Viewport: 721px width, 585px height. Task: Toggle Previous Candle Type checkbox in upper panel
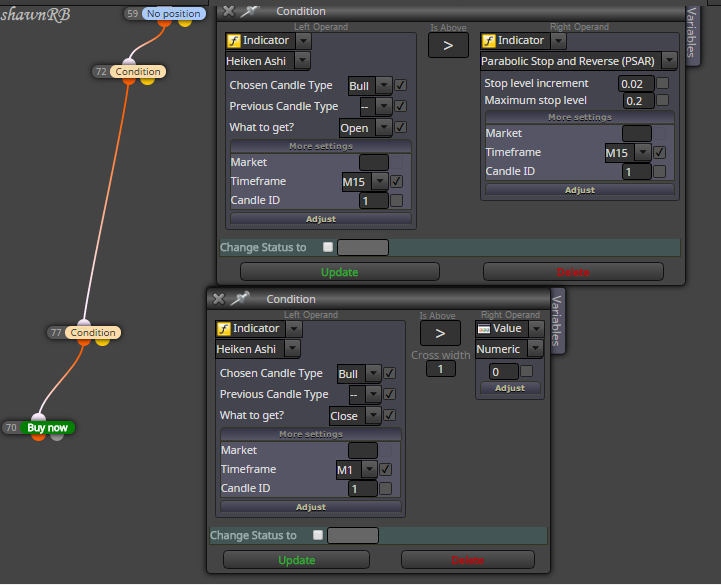(x=401, y=106)
